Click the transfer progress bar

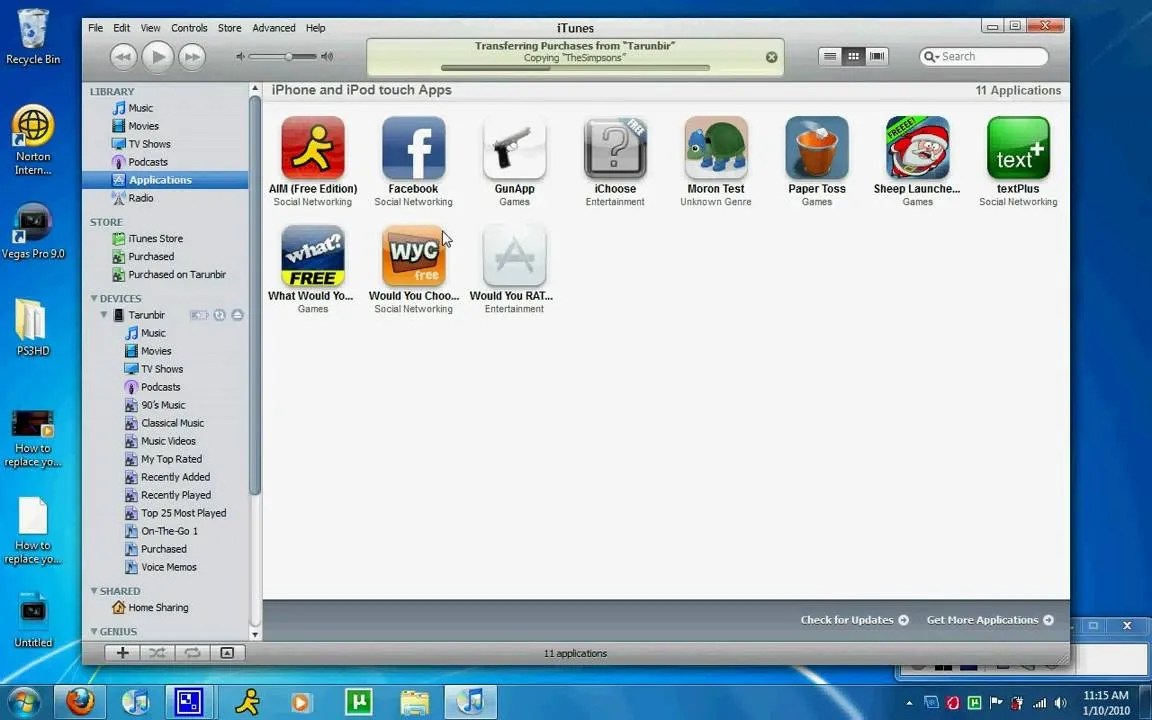pos(575,68)
